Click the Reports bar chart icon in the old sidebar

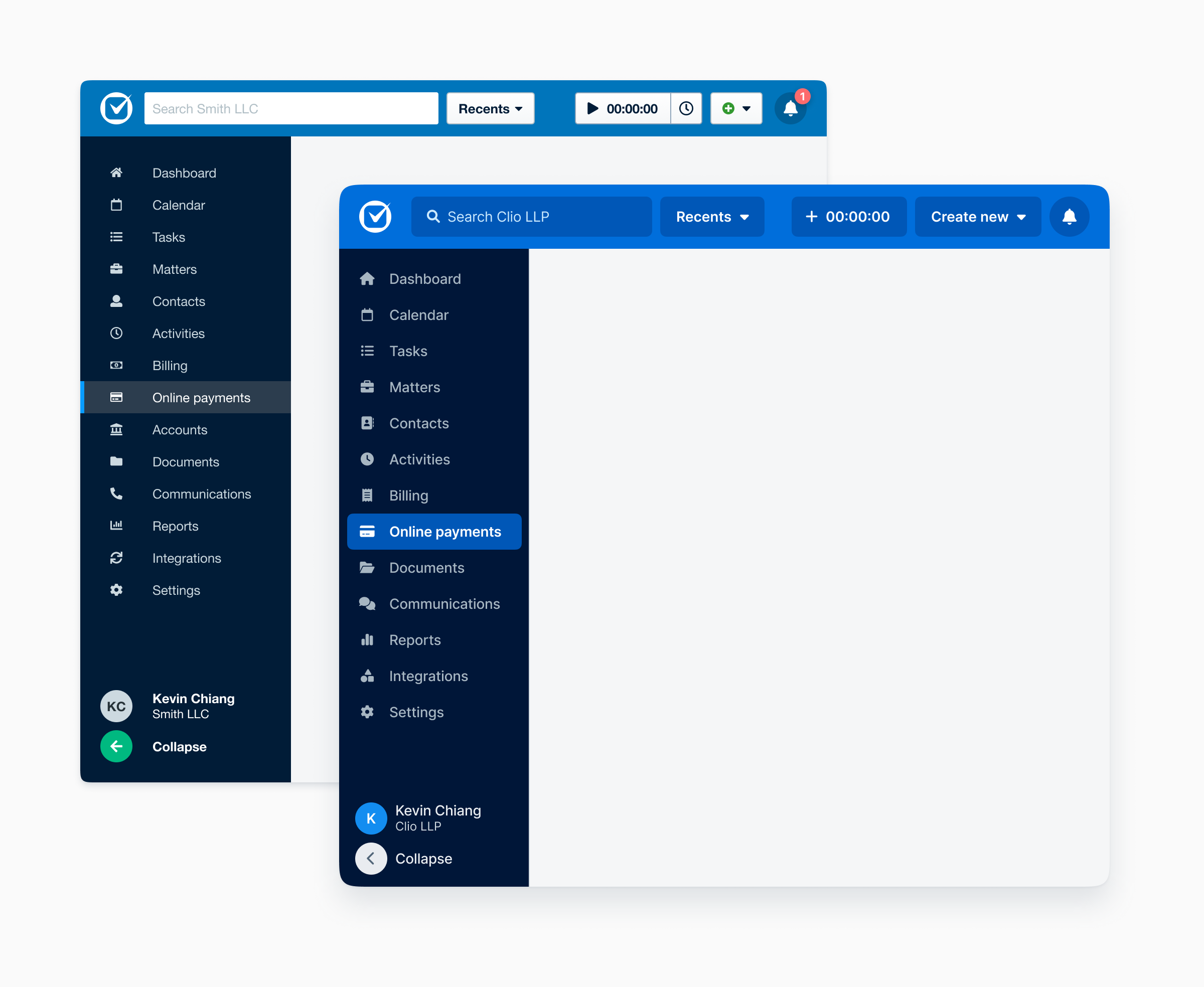116,526
